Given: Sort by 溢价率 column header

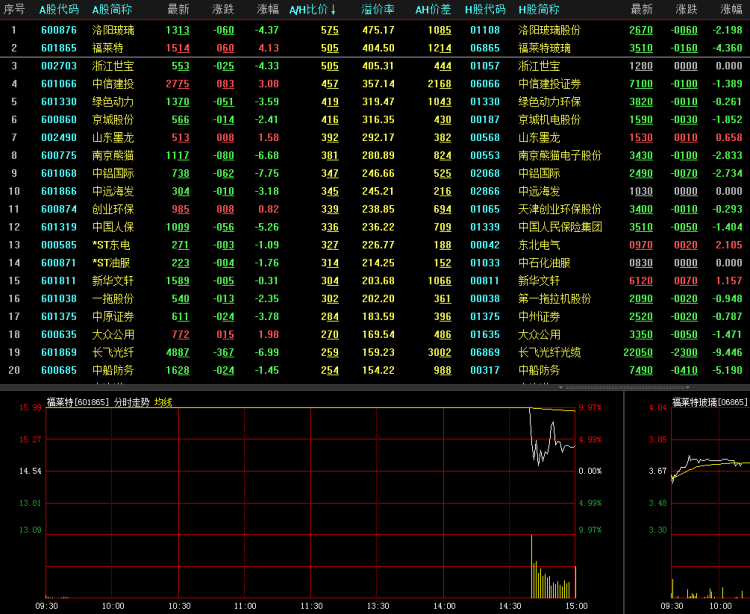Looking at the screenshot, I should [x=377, y=10].
